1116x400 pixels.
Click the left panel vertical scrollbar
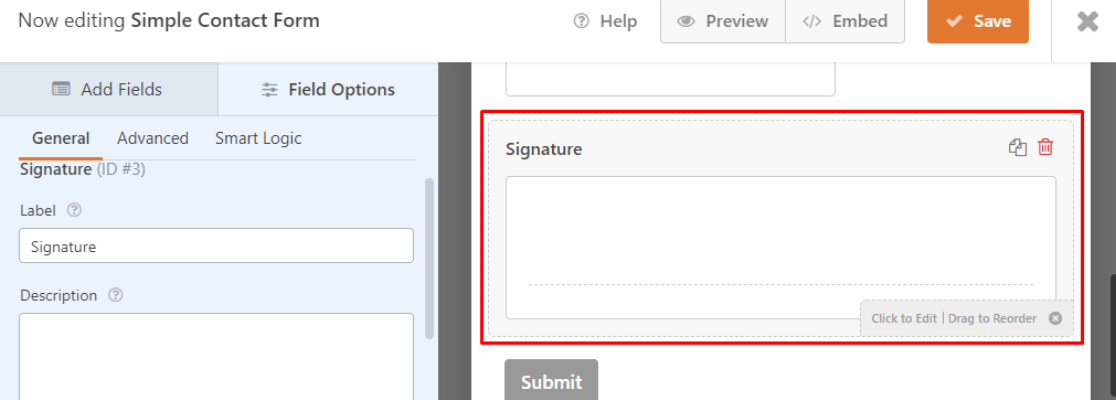(430, 258)
